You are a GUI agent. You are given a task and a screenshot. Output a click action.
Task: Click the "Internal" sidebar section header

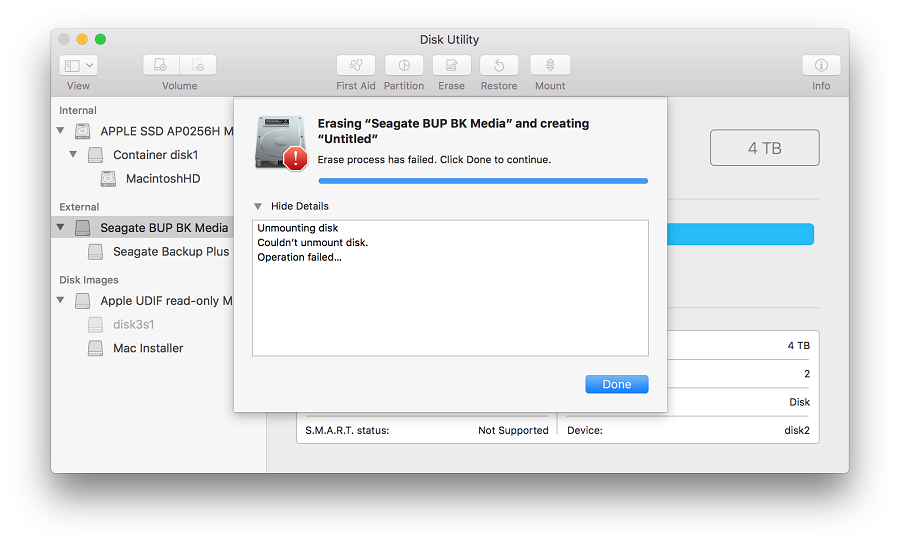(x=77, y=110)
